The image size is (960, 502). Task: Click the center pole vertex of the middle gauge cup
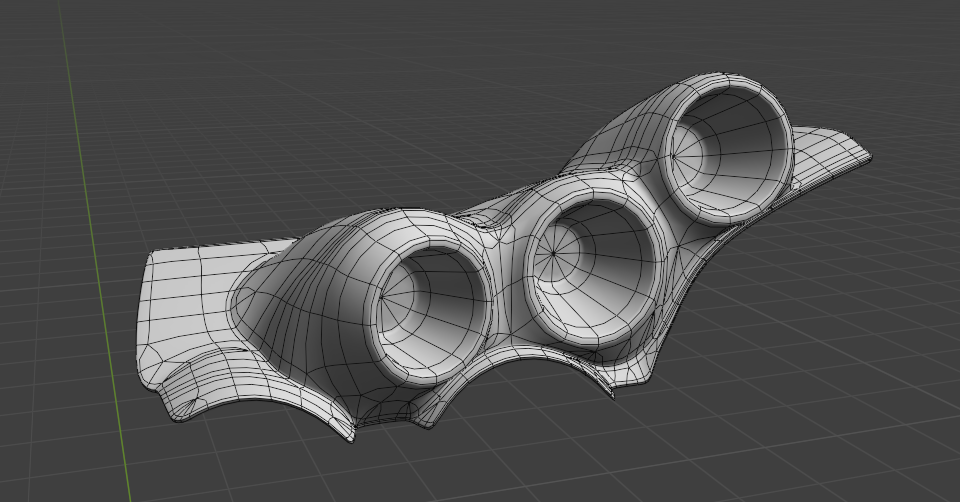(x=553, y=253)
